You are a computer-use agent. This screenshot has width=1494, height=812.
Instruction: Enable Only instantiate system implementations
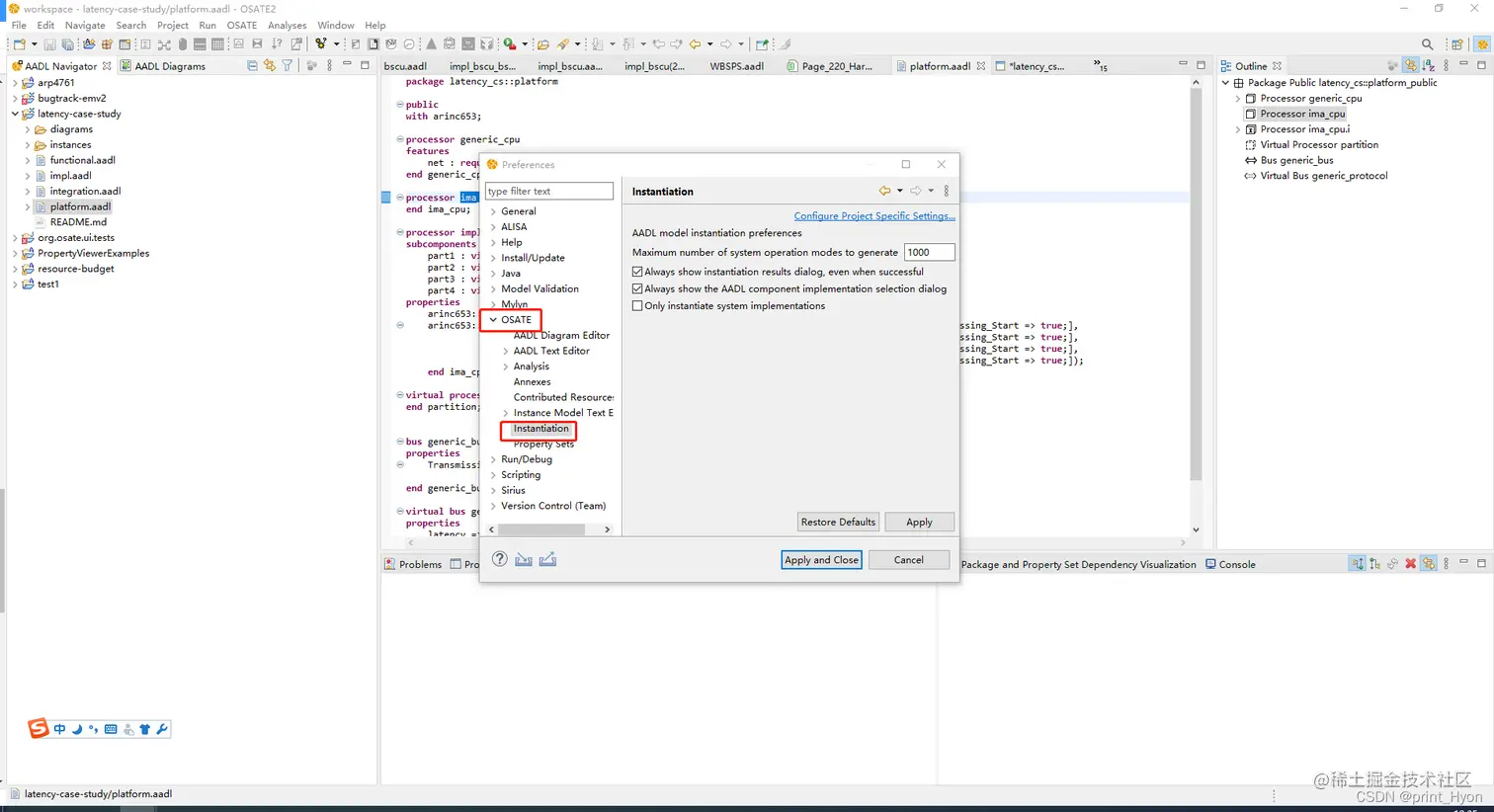click(637, 305)
